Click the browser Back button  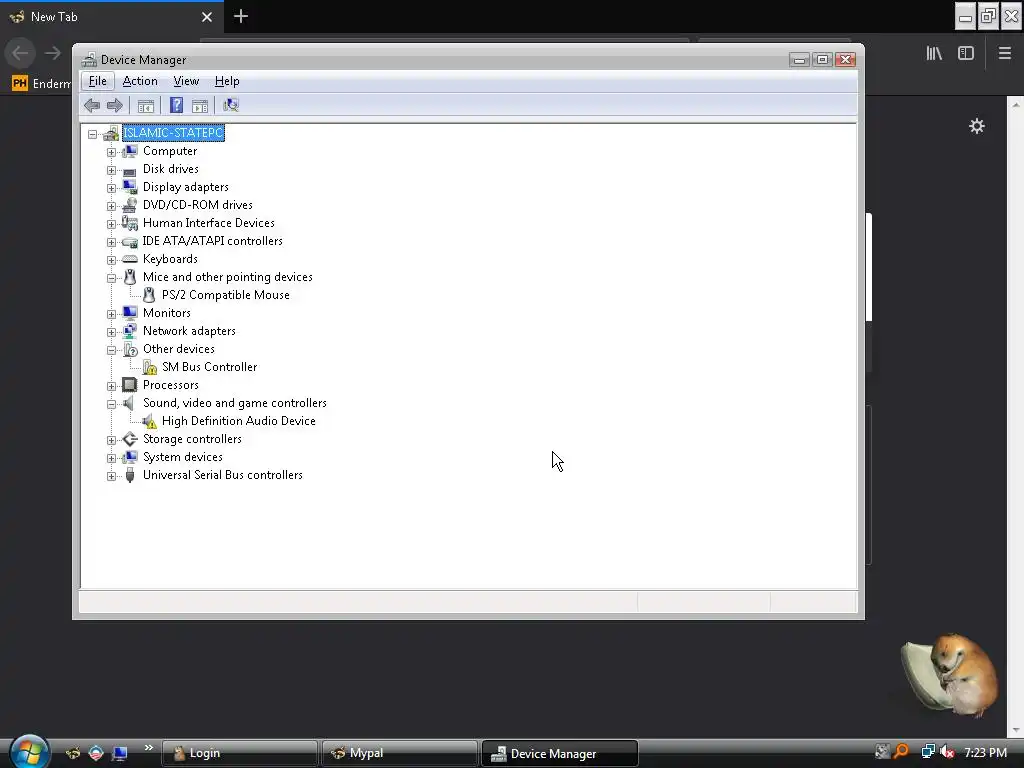(20, 53)
